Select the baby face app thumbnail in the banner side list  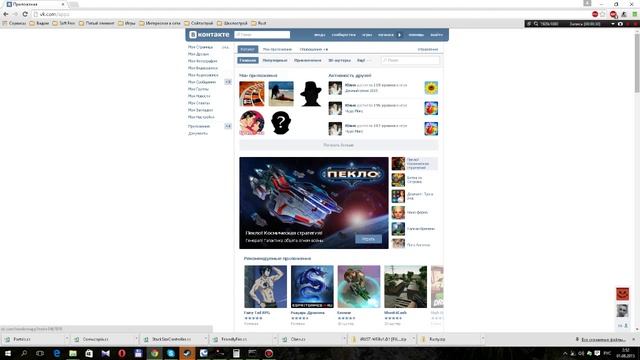[x=398, y=213]
